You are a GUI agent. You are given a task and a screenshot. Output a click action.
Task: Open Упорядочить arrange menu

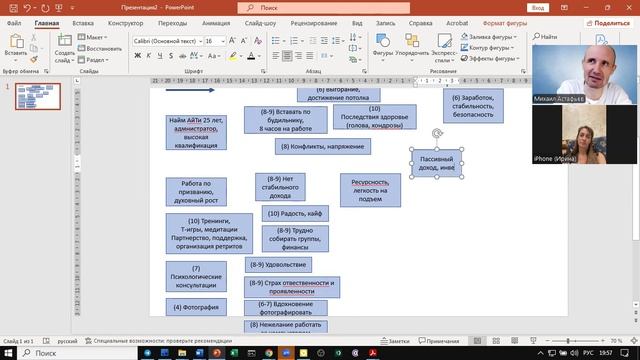[412, 48]
